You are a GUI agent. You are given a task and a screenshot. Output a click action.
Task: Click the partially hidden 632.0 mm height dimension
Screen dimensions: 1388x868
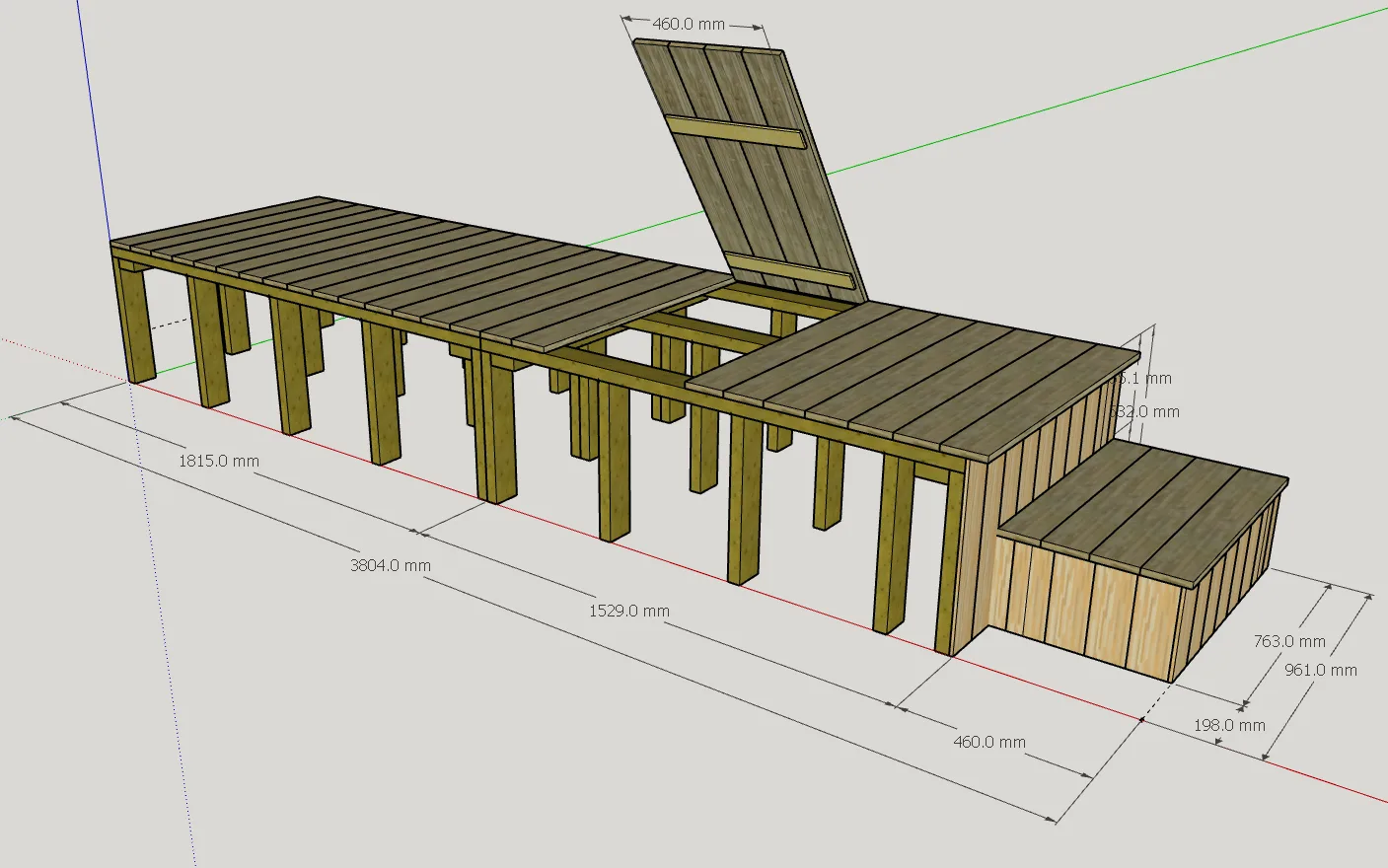click(x=1147, y=411)
